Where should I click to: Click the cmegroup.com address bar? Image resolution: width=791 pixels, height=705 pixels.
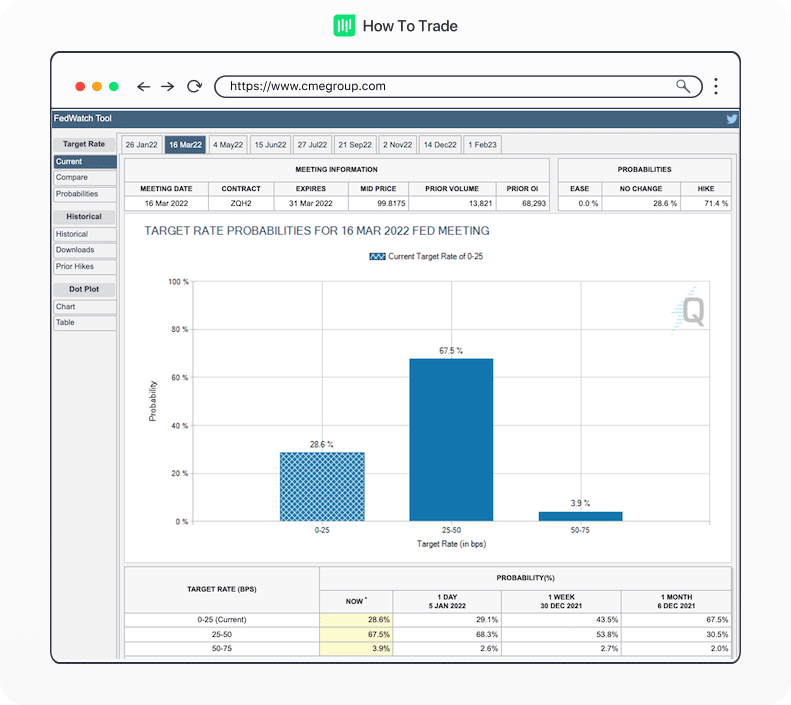440,87
